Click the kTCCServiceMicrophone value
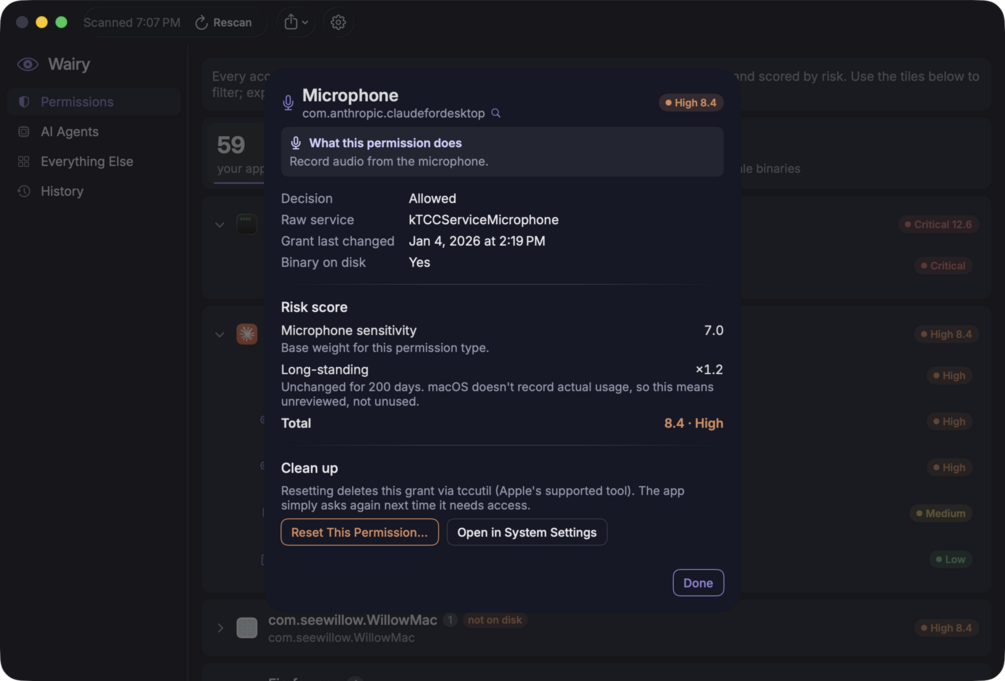 [483, 220]
